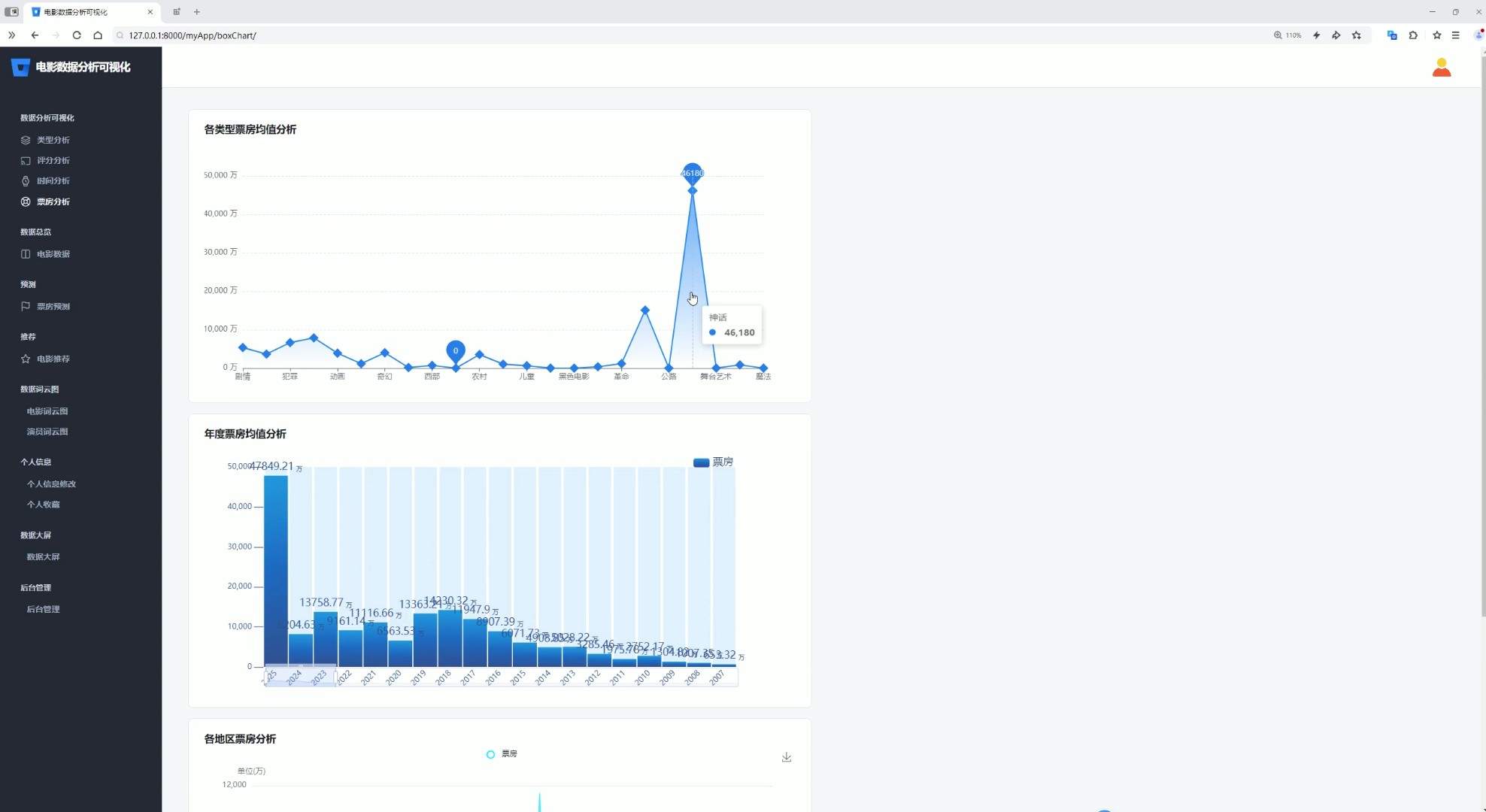Click the user avatar icon
The image size is (1486, 812).
(x=1441, y=68)
